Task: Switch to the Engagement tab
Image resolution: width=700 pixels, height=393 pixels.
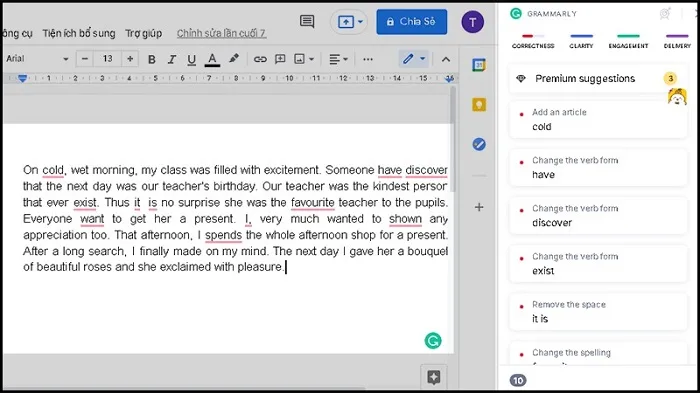Action: (628, 42)
